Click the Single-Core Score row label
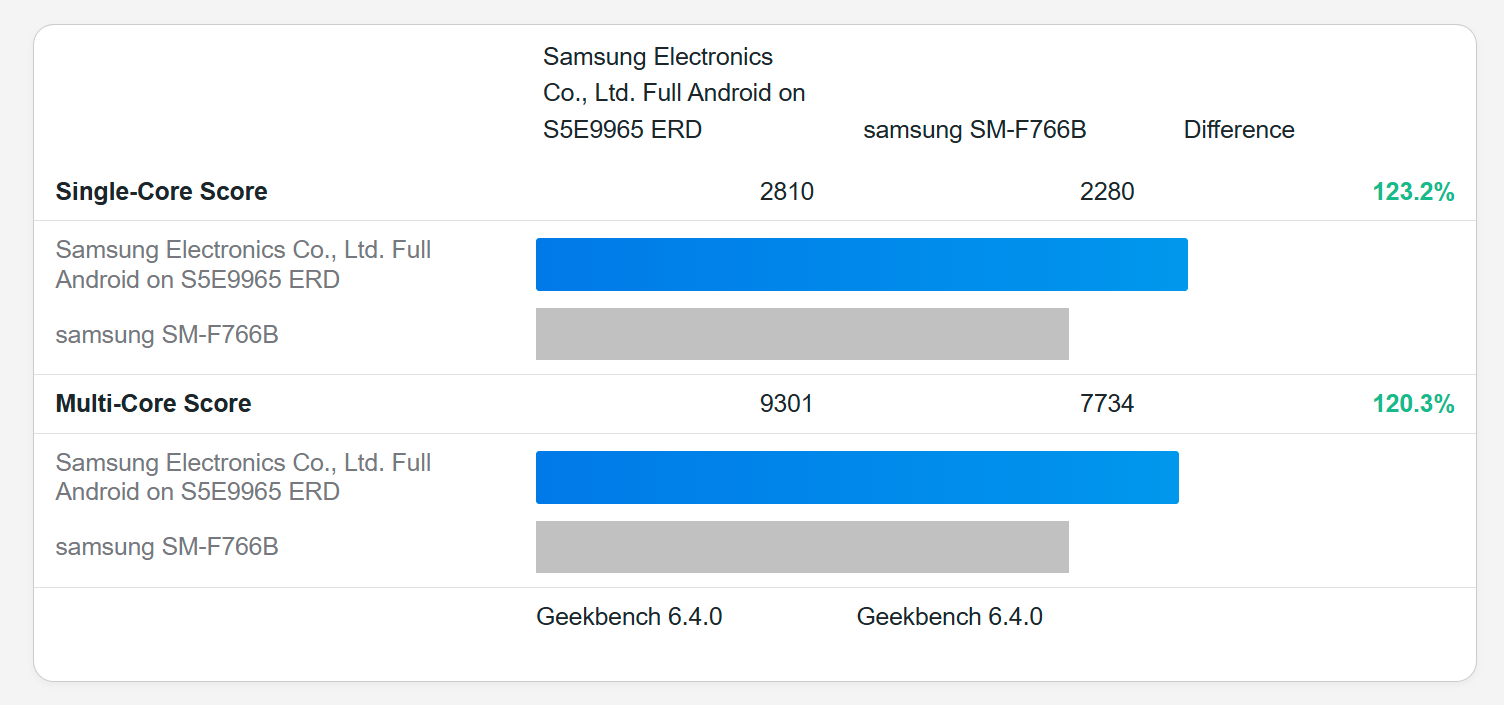Screen dimensions: 1504x705 click(x=161, y=192)
